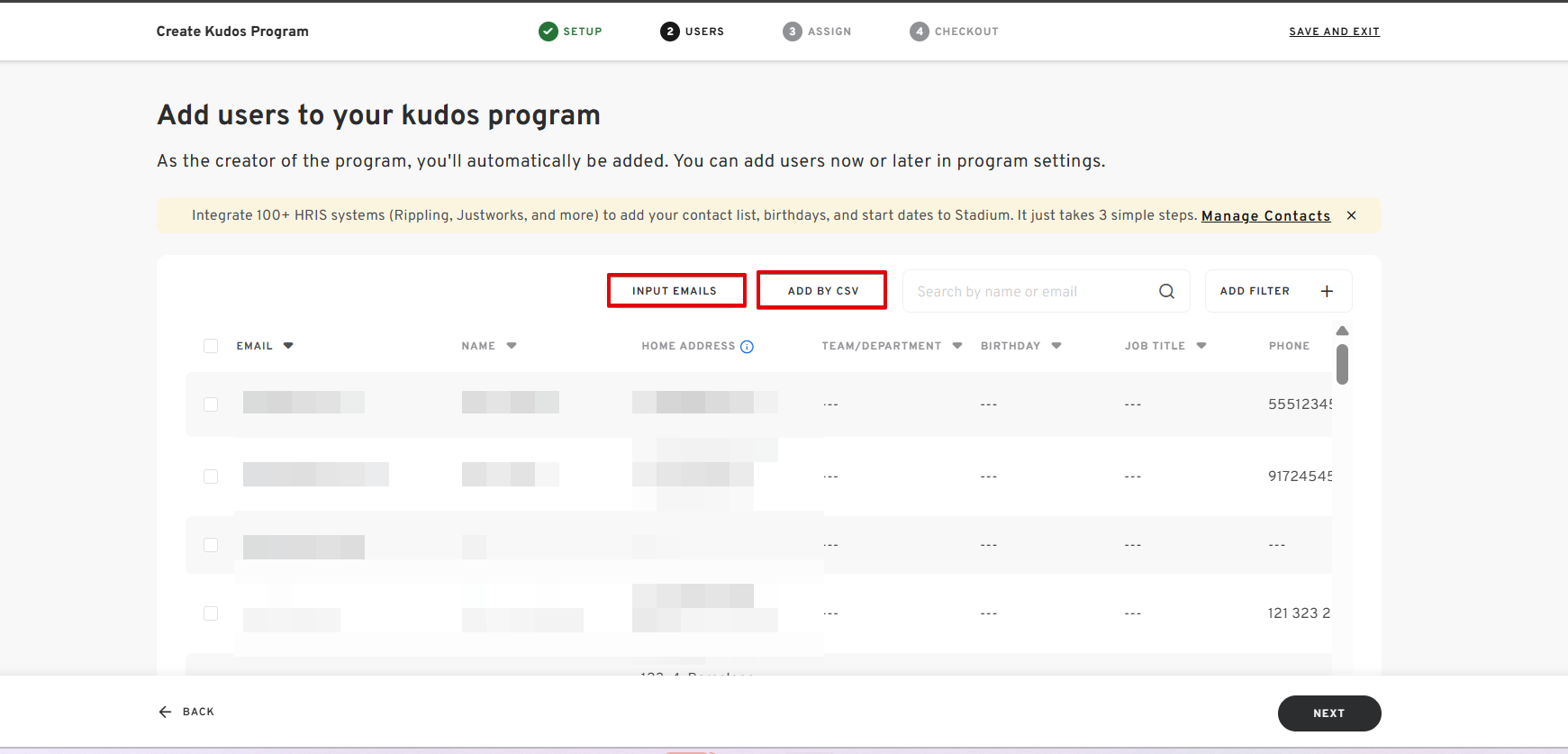Image resolution: width=1568 pixels, height=754 pixels.
Task: Click the scrollbar up arrow in table
Action: [1342, 331]
